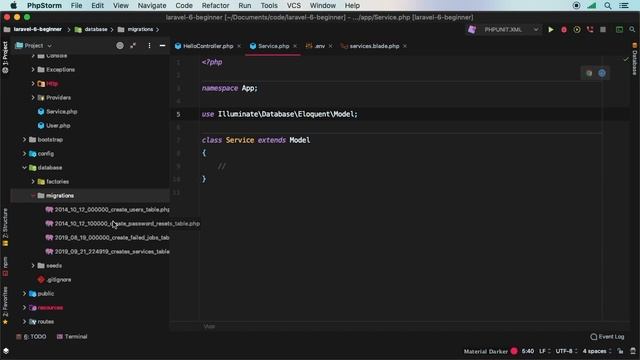Open the Favorites tool window strip

(5, 305)
